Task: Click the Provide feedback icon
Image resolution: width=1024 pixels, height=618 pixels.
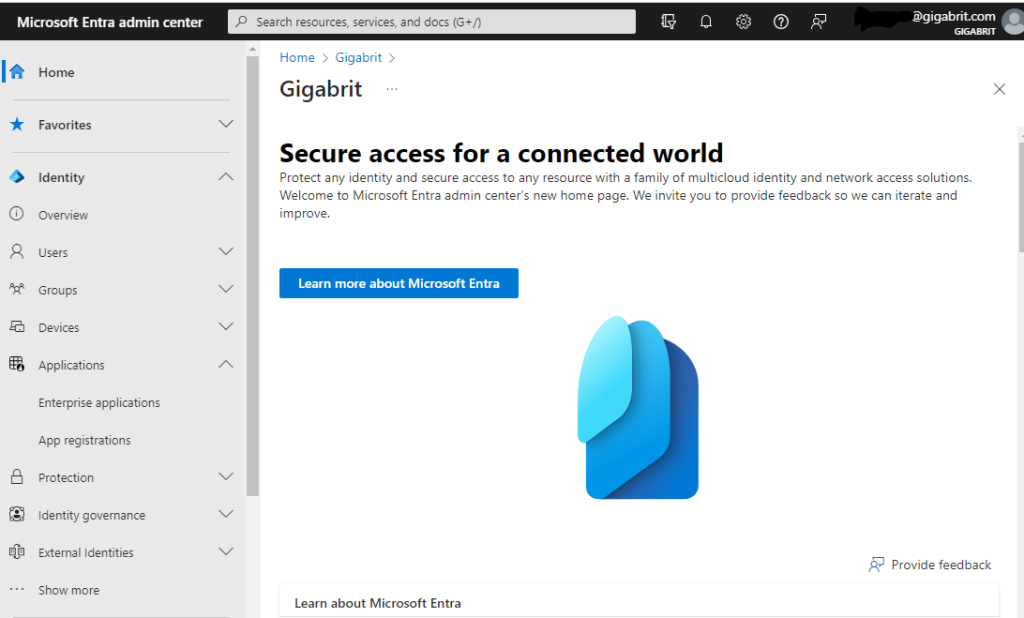Action: (876, 564)
